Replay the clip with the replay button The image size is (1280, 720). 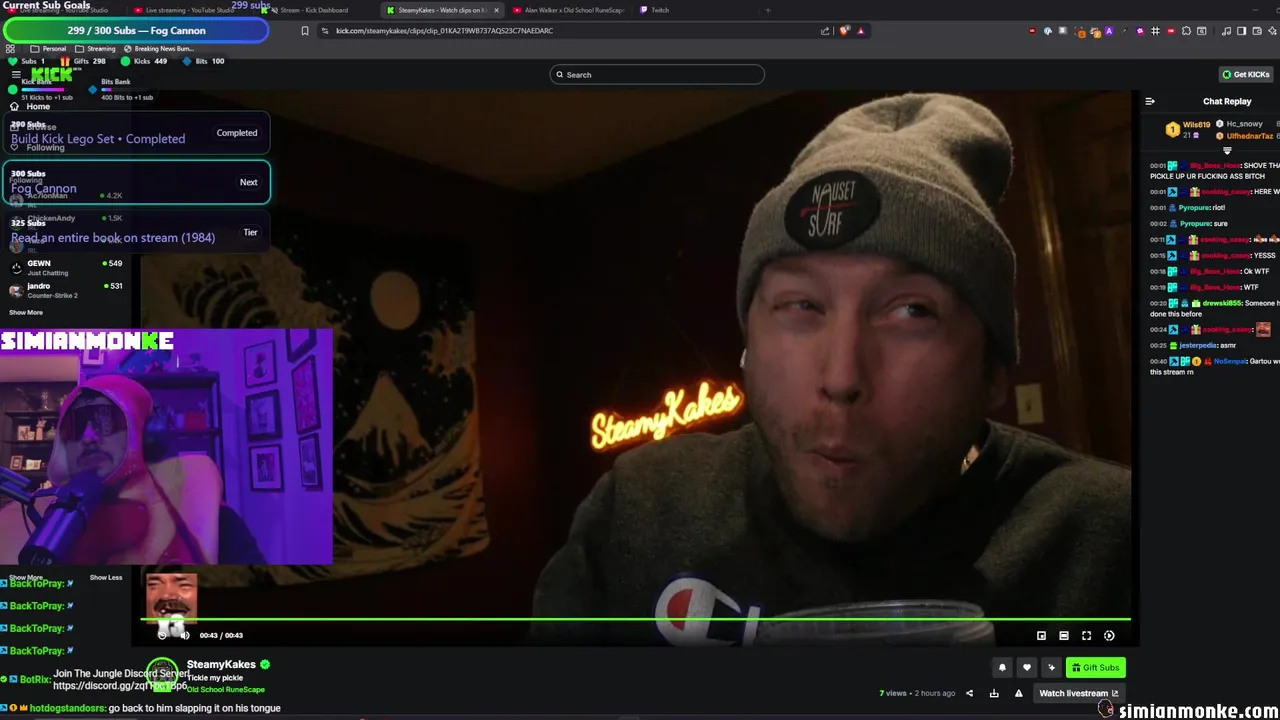[x=162, y=635]
